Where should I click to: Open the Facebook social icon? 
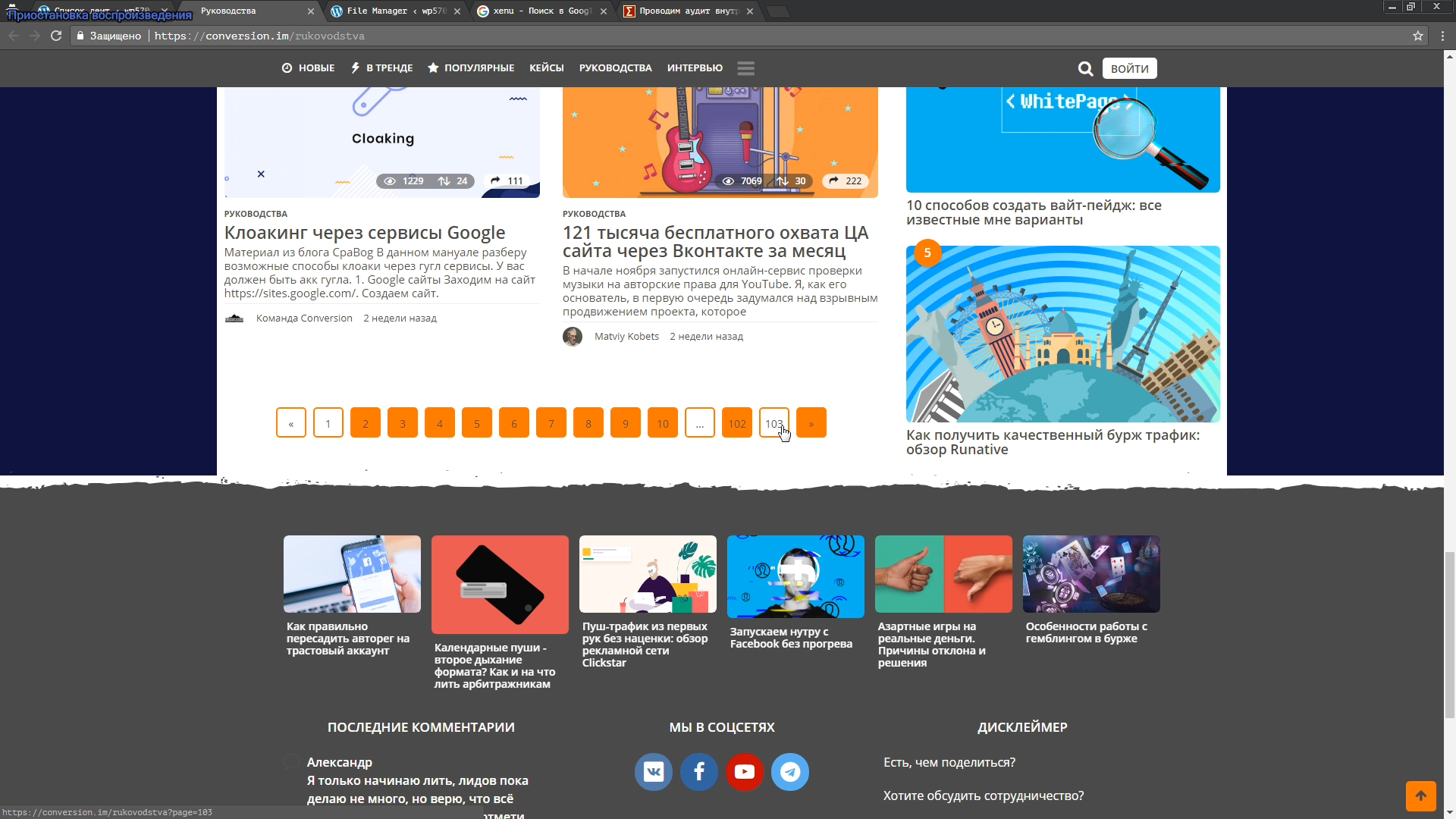click(698, 772)
